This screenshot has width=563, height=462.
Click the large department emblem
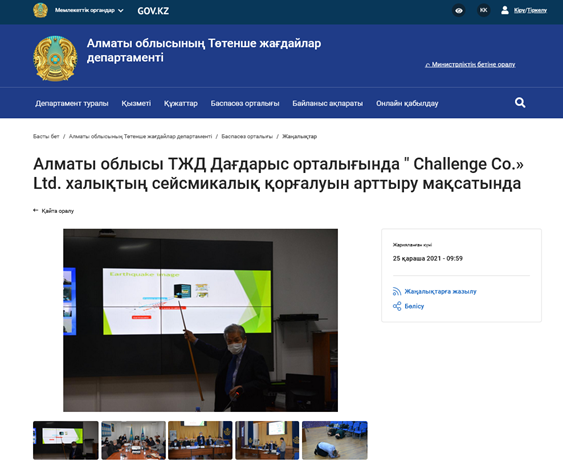(55, 58)
